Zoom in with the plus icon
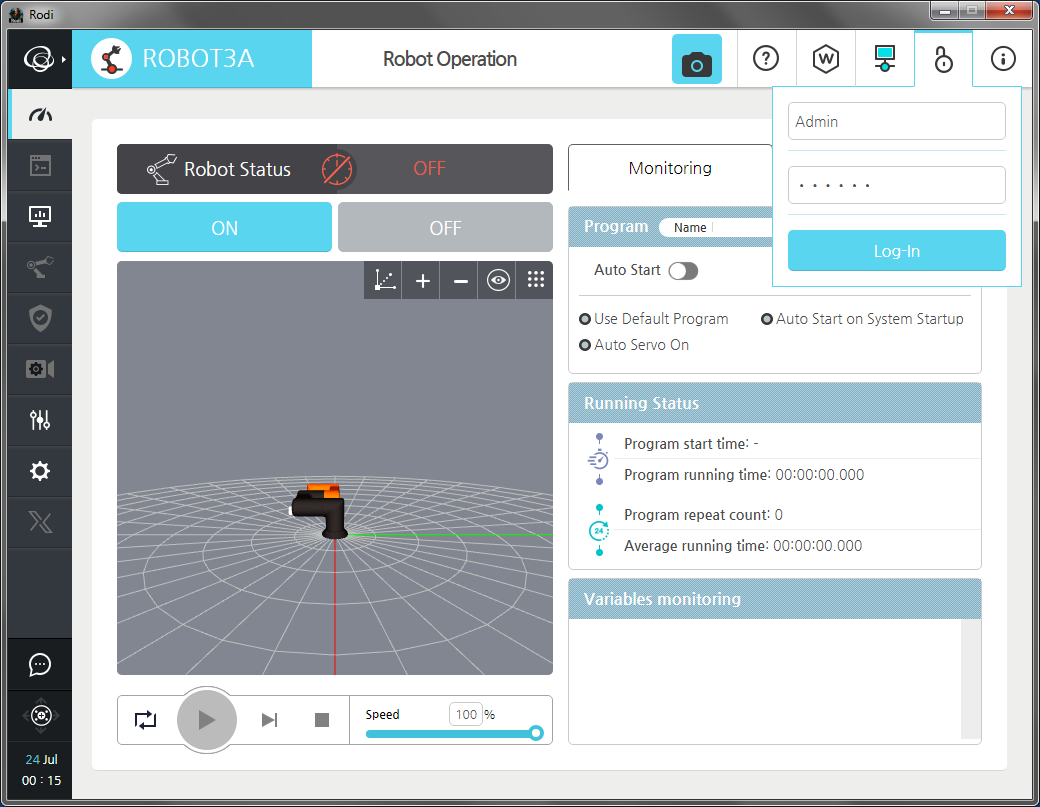The height and width of the screenshot is (807, 1040). pyautogui.click(x=423, y=281)
